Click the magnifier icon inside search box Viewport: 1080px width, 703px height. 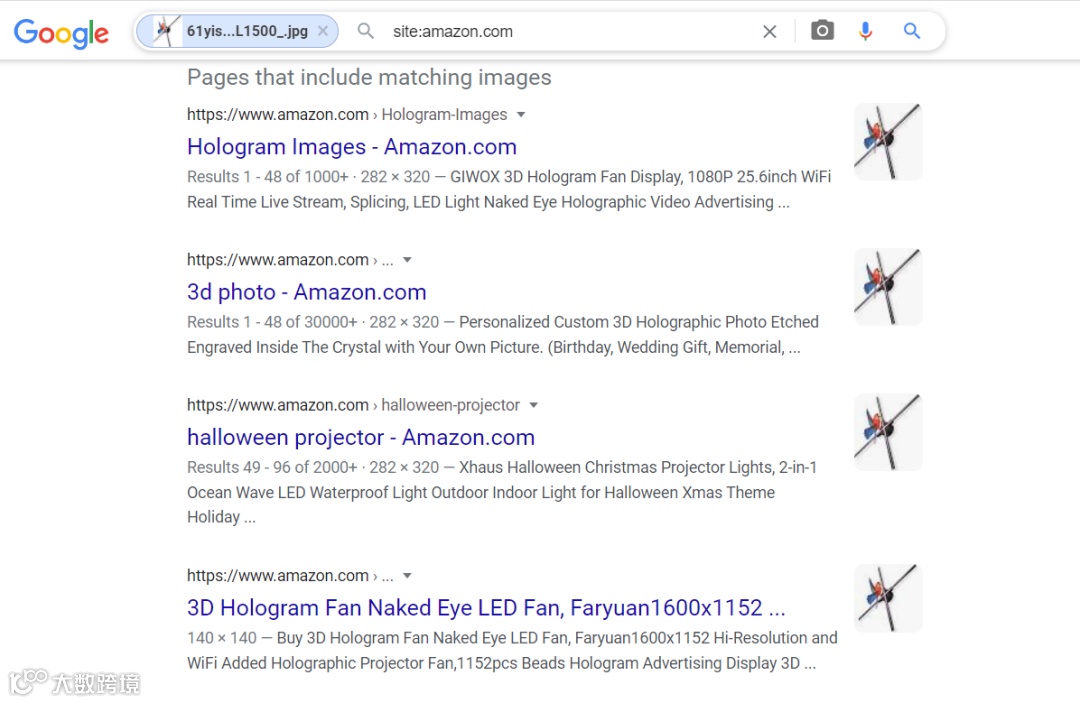click(366, 31)
